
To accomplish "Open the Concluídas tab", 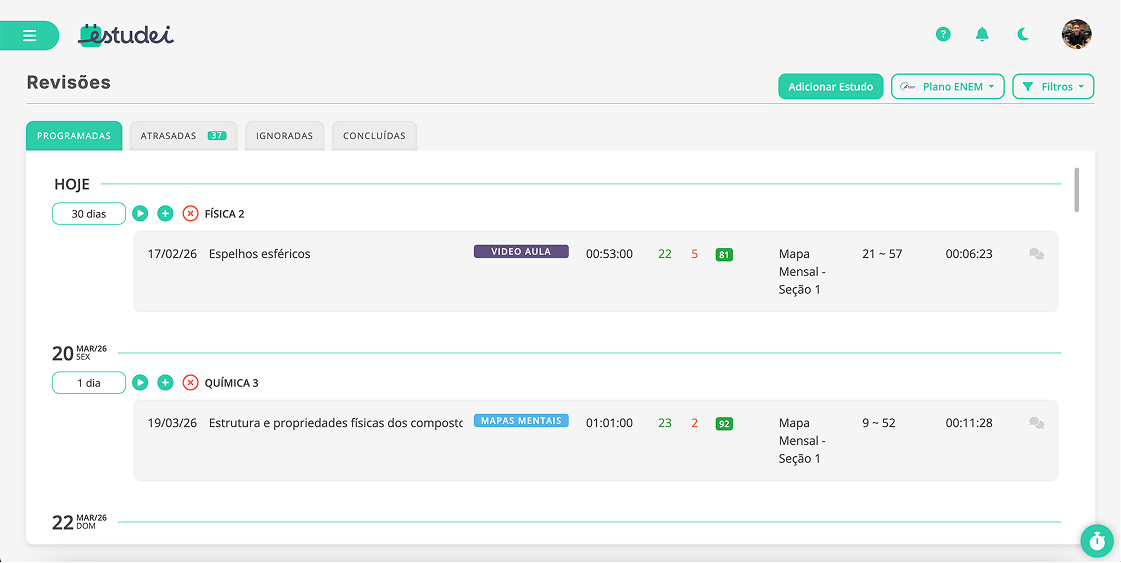I will 374,136.
